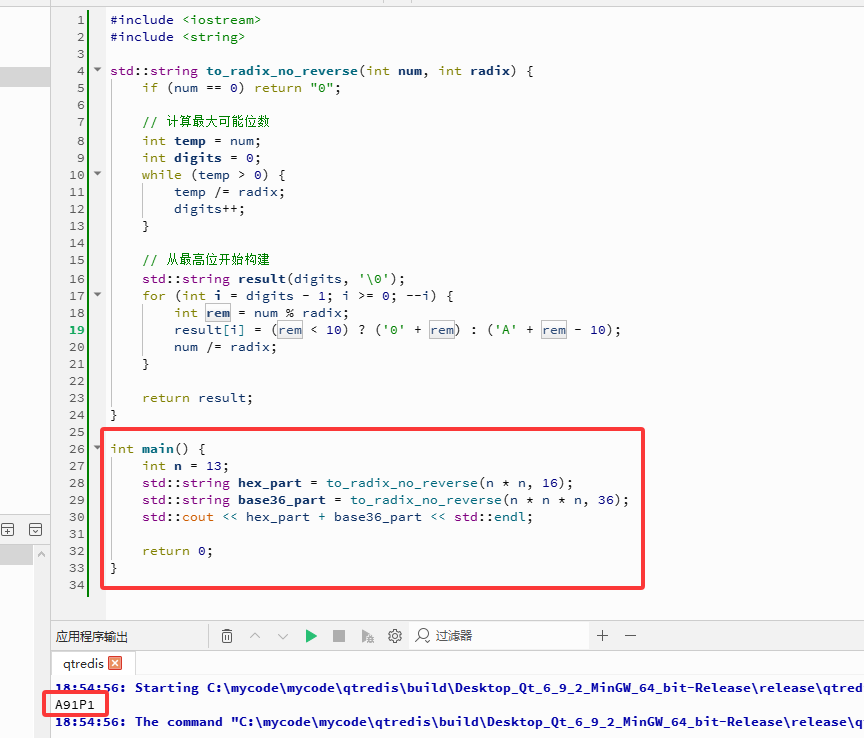Click the "#include <iostream>" line
The image size is (864, 738).
coord(185,20)
